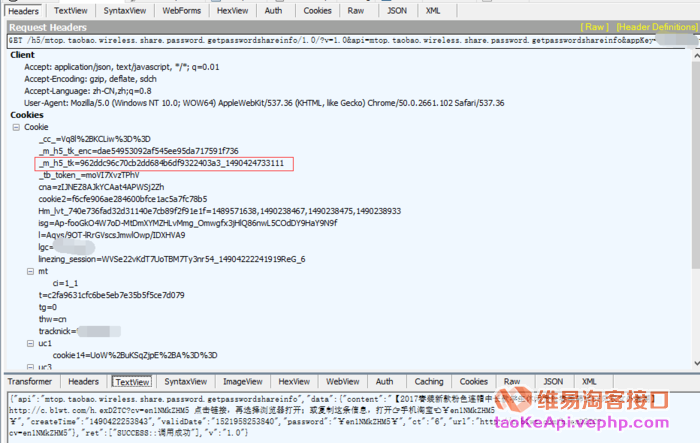Open request XML tab
The image size is (700, 443).
433,11
